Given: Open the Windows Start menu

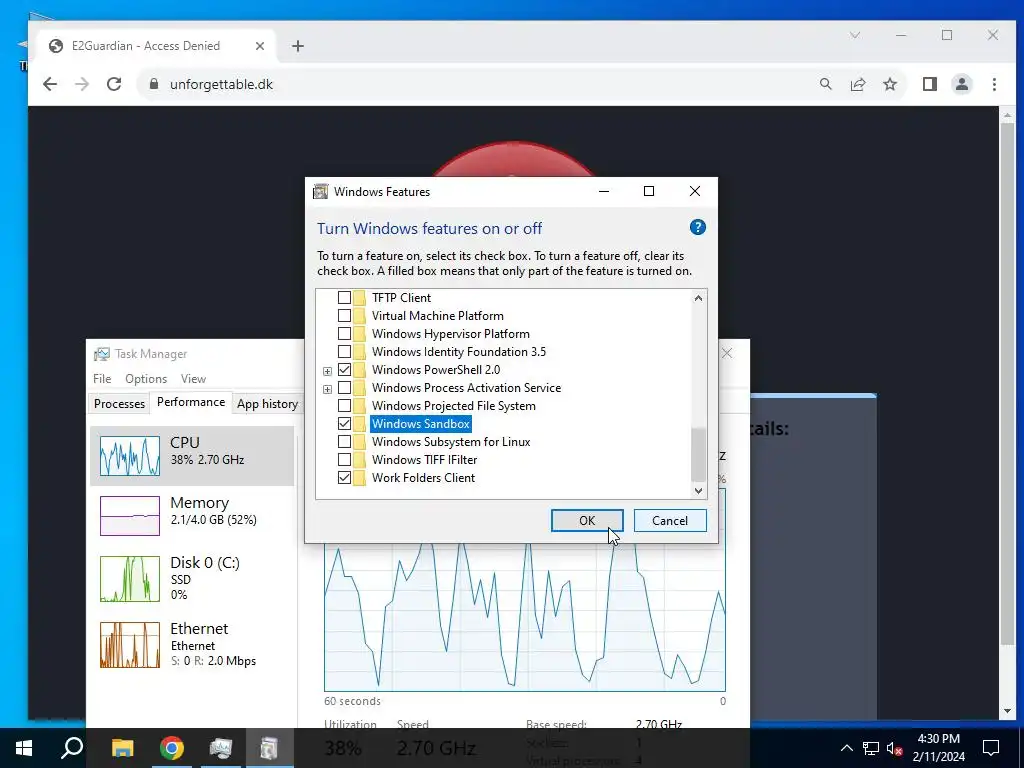Looking at the screenshot, I should pos(24,748).
